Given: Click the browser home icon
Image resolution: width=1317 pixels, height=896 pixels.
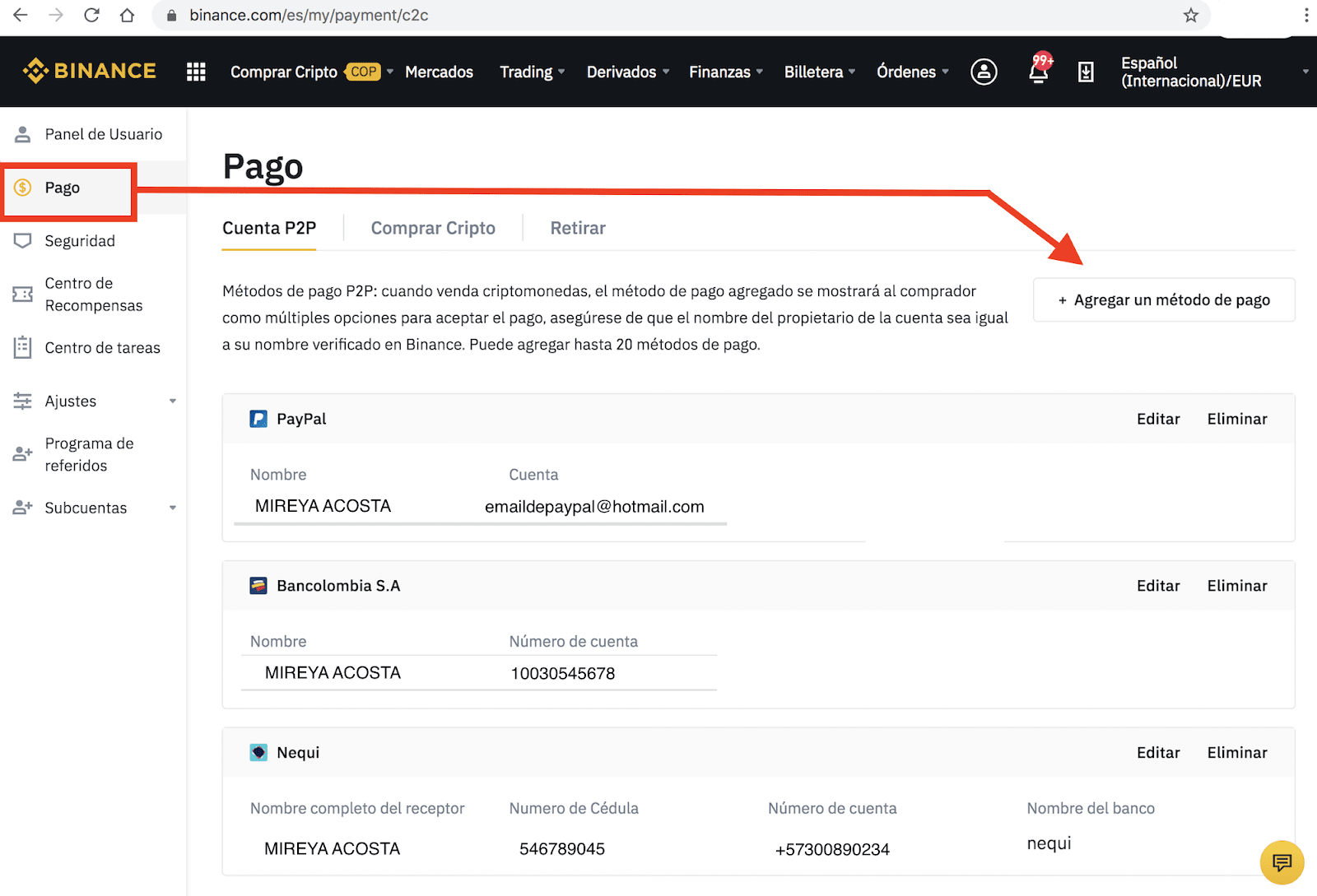Looking at the screenshot, I should (127, 15).
